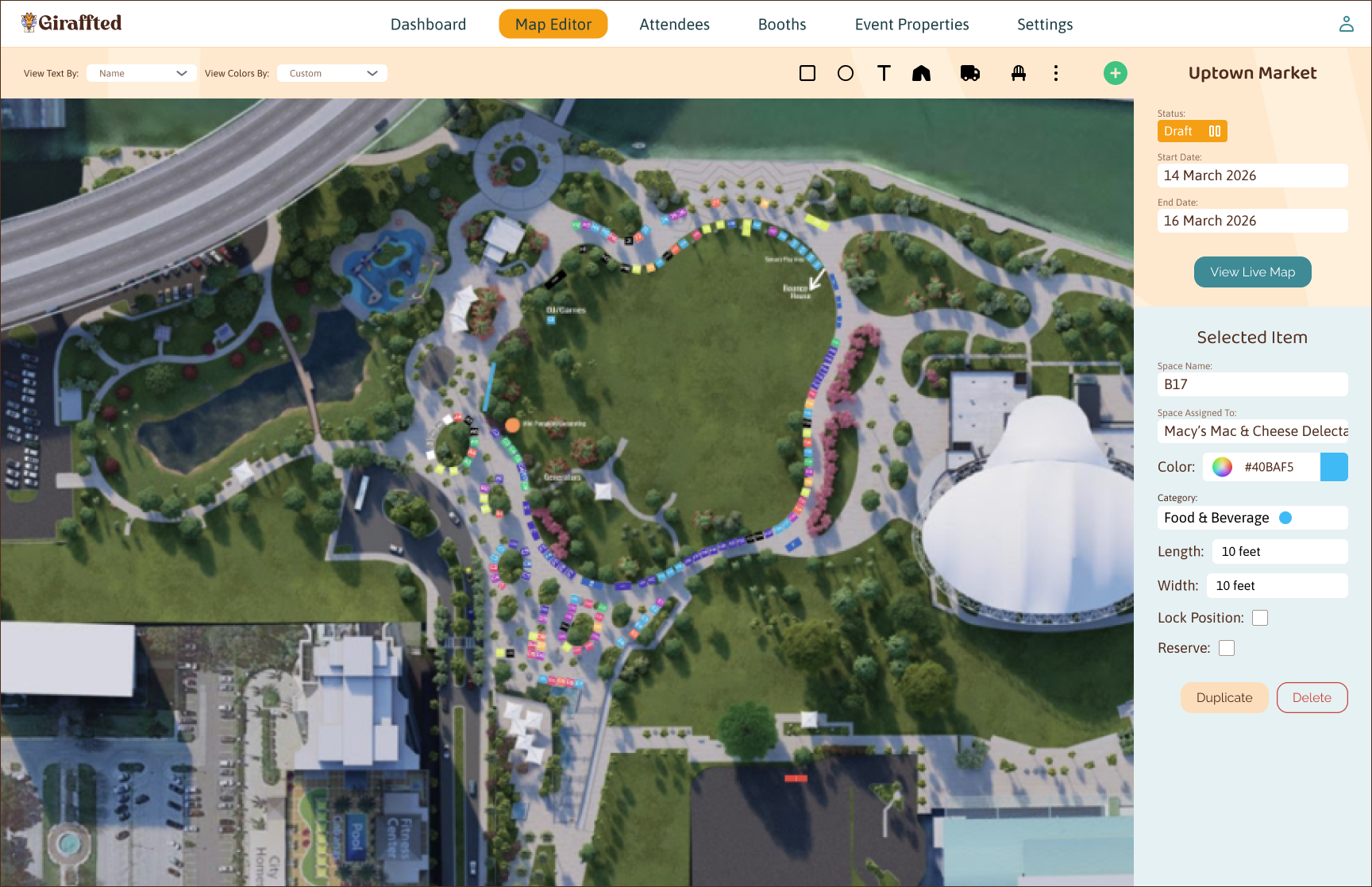
Task: Select the food truck tool
Action: (970, 73)
